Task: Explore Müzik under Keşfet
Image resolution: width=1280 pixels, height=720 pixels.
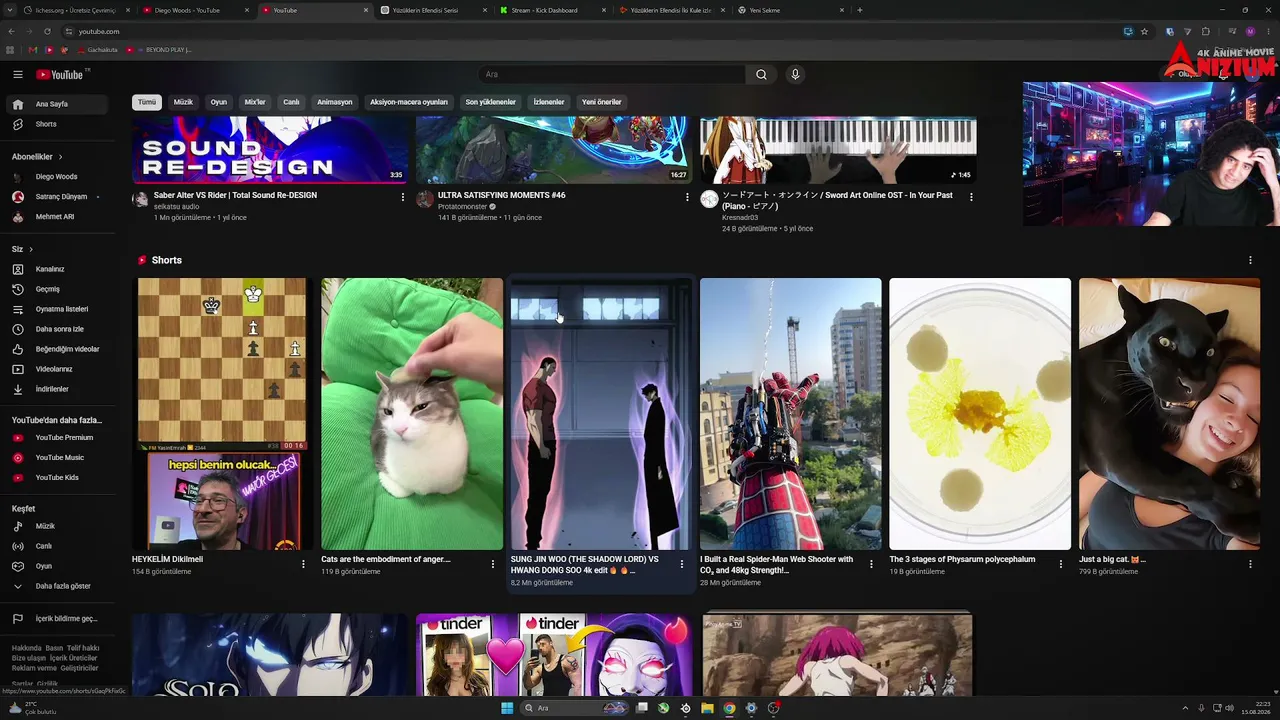Action: [60, 526]
